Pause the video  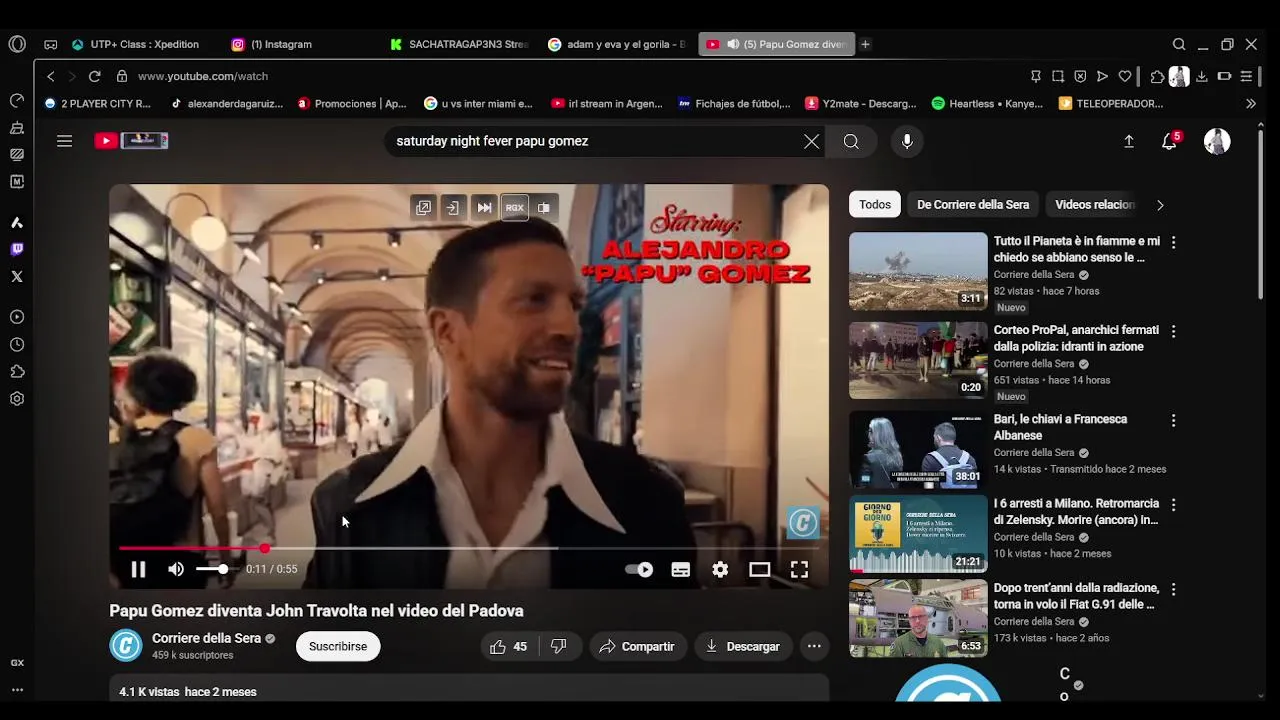(x=138, y=569)
